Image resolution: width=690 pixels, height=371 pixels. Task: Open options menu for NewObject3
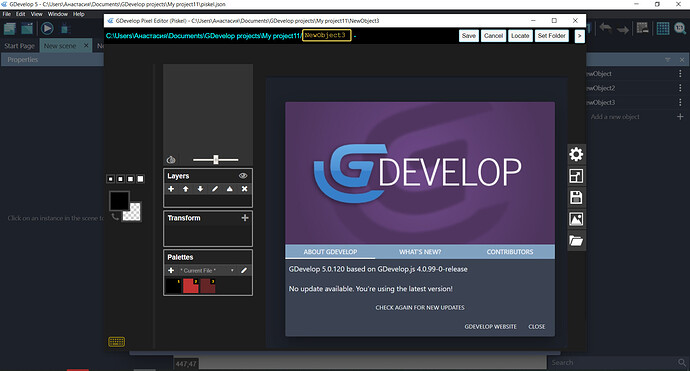point(680,103)
